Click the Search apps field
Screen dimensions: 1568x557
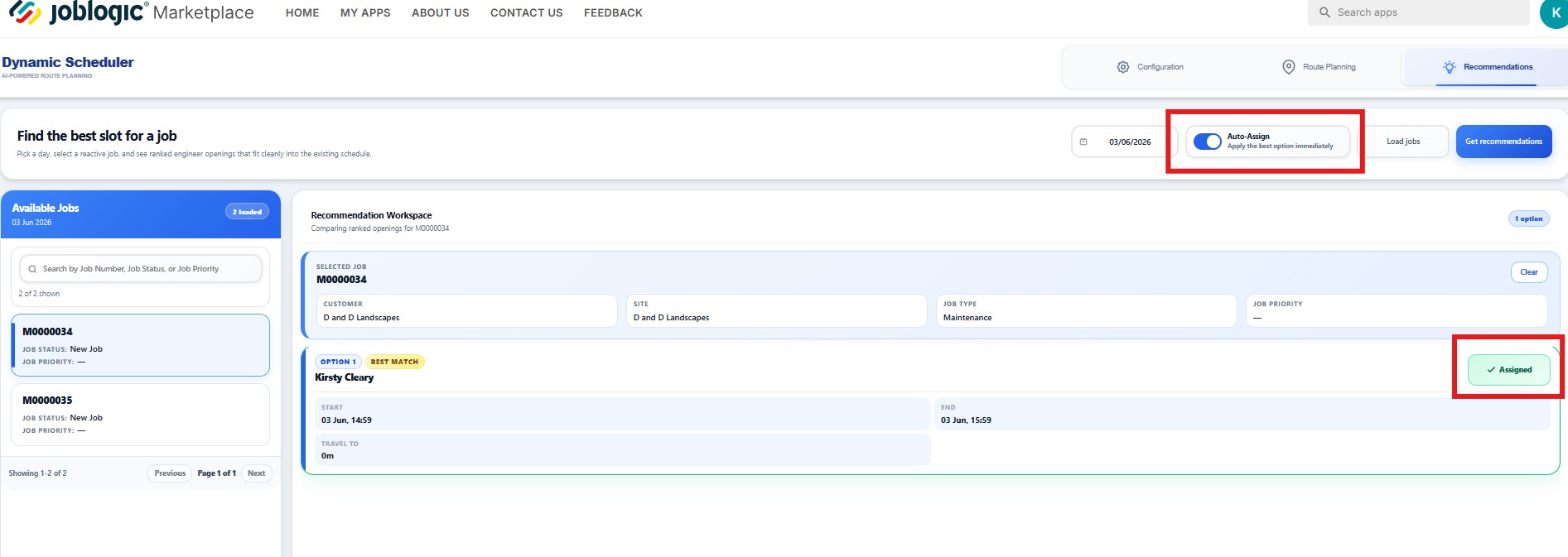pos(1418,12)
